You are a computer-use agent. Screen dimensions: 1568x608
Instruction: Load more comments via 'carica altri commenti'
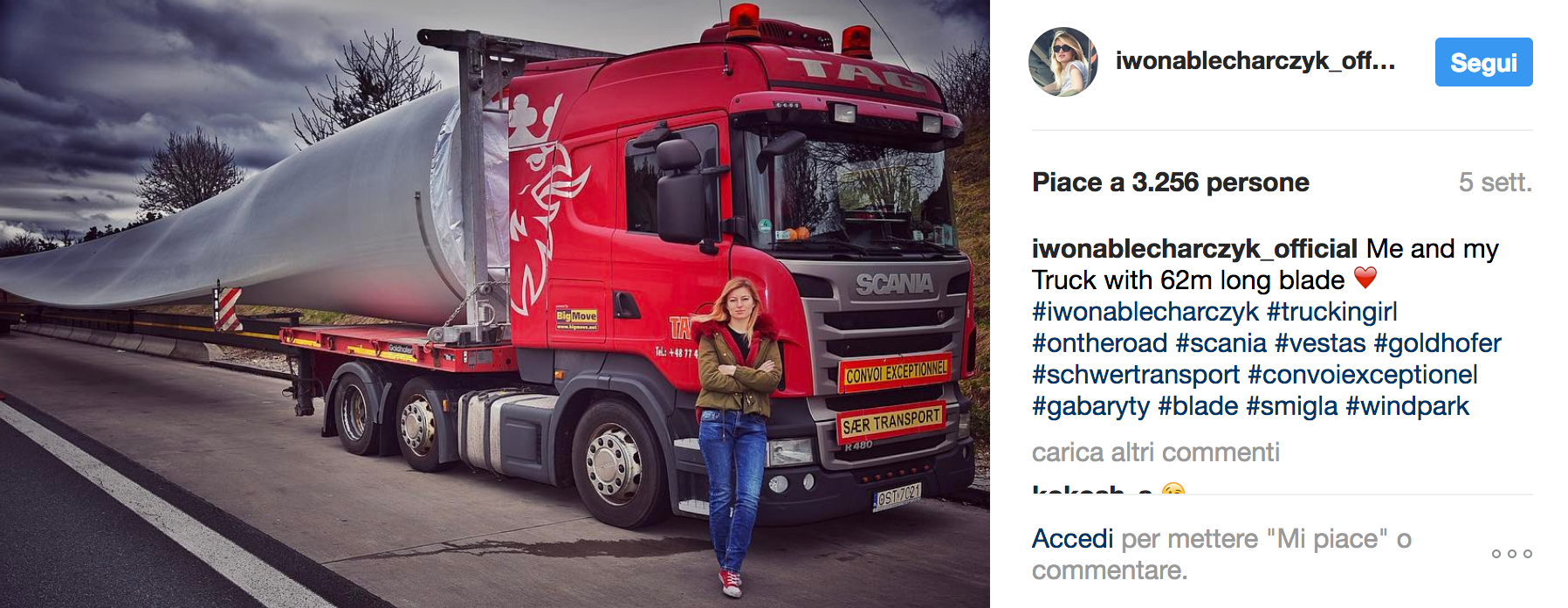point(1155,453)
